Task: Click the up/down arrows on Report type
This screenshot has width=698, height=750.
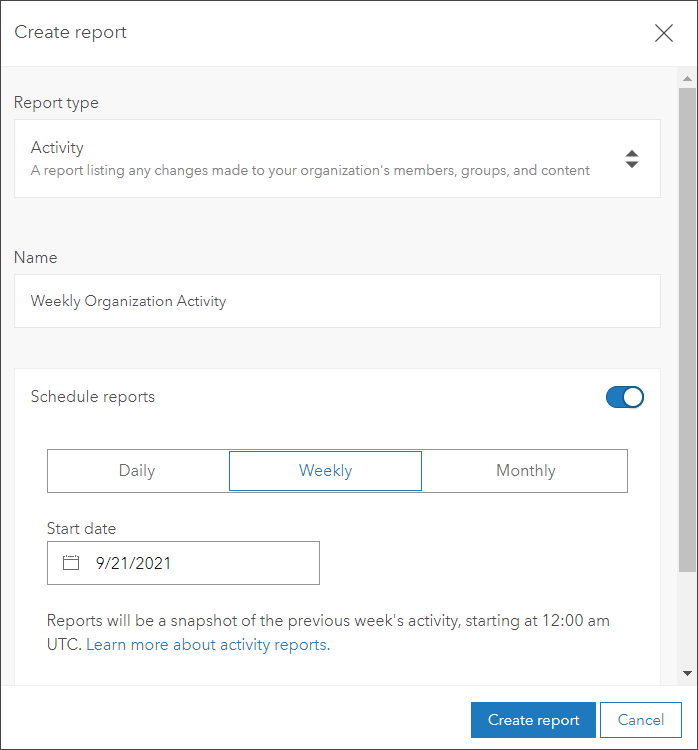Action: [x=632, y=159]
